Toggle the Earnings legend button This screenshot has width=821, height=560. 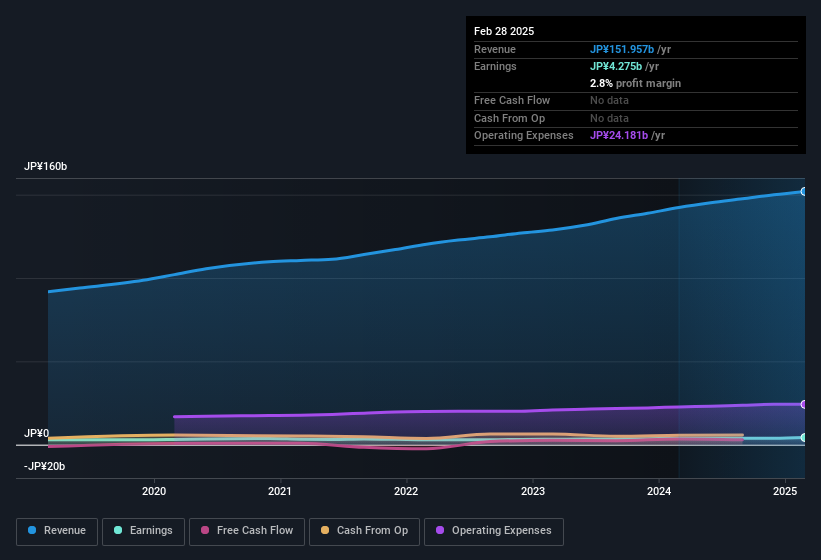tap(143, 531)
